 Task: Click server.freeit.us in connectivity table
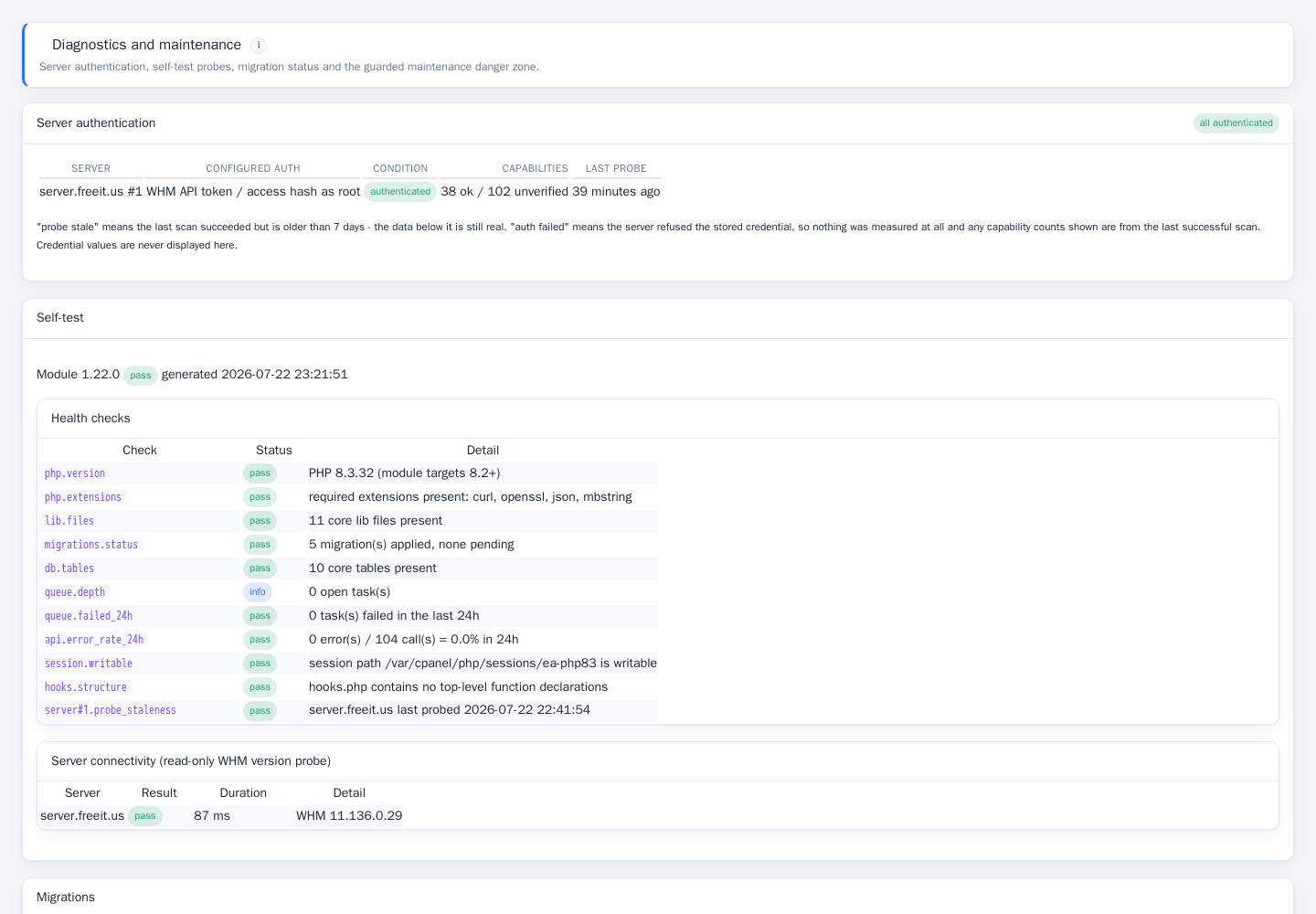pos(82,816)
